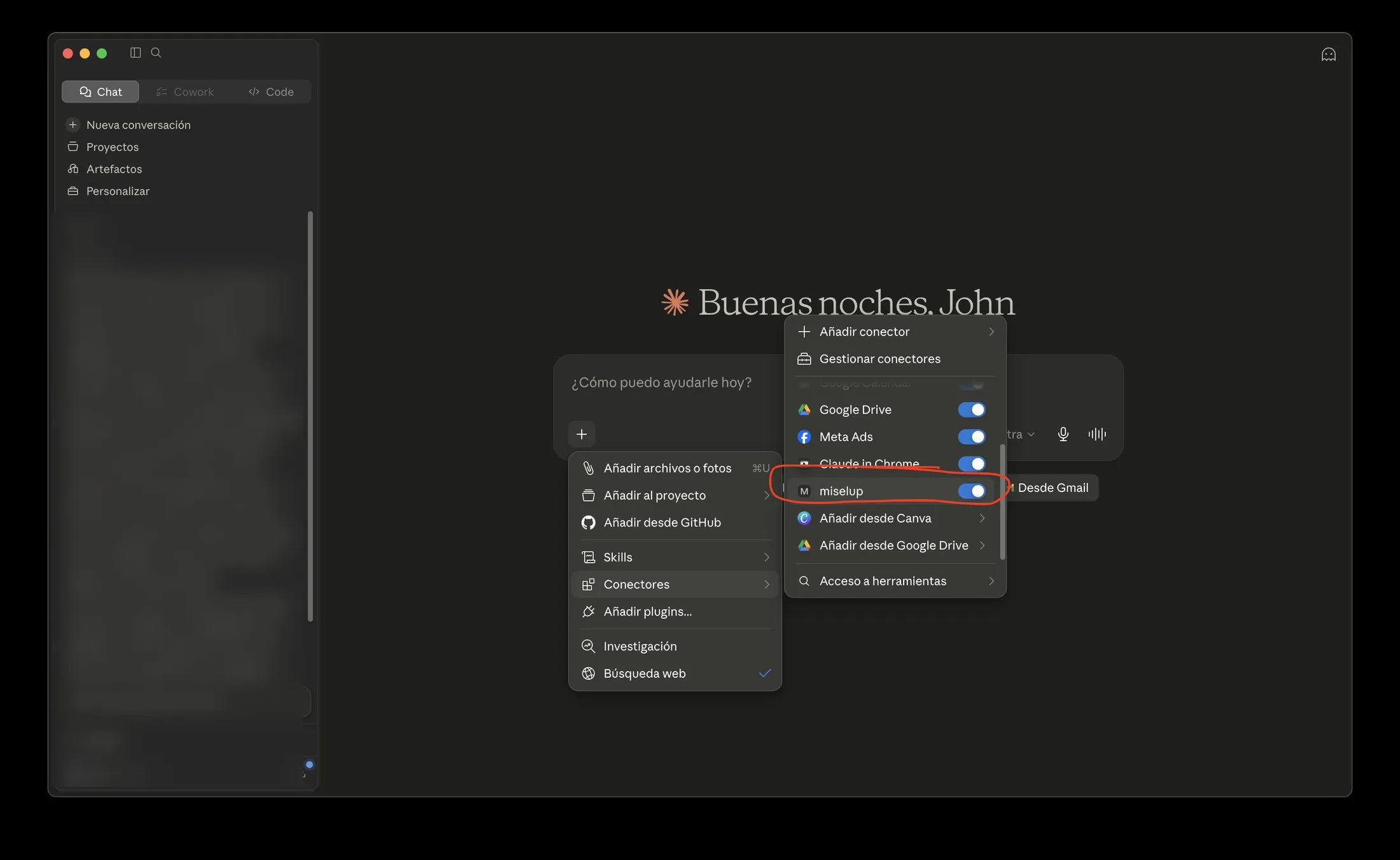Click the Proyectos sidebar icon
The image size is (1400, 860).
[73, 147]
